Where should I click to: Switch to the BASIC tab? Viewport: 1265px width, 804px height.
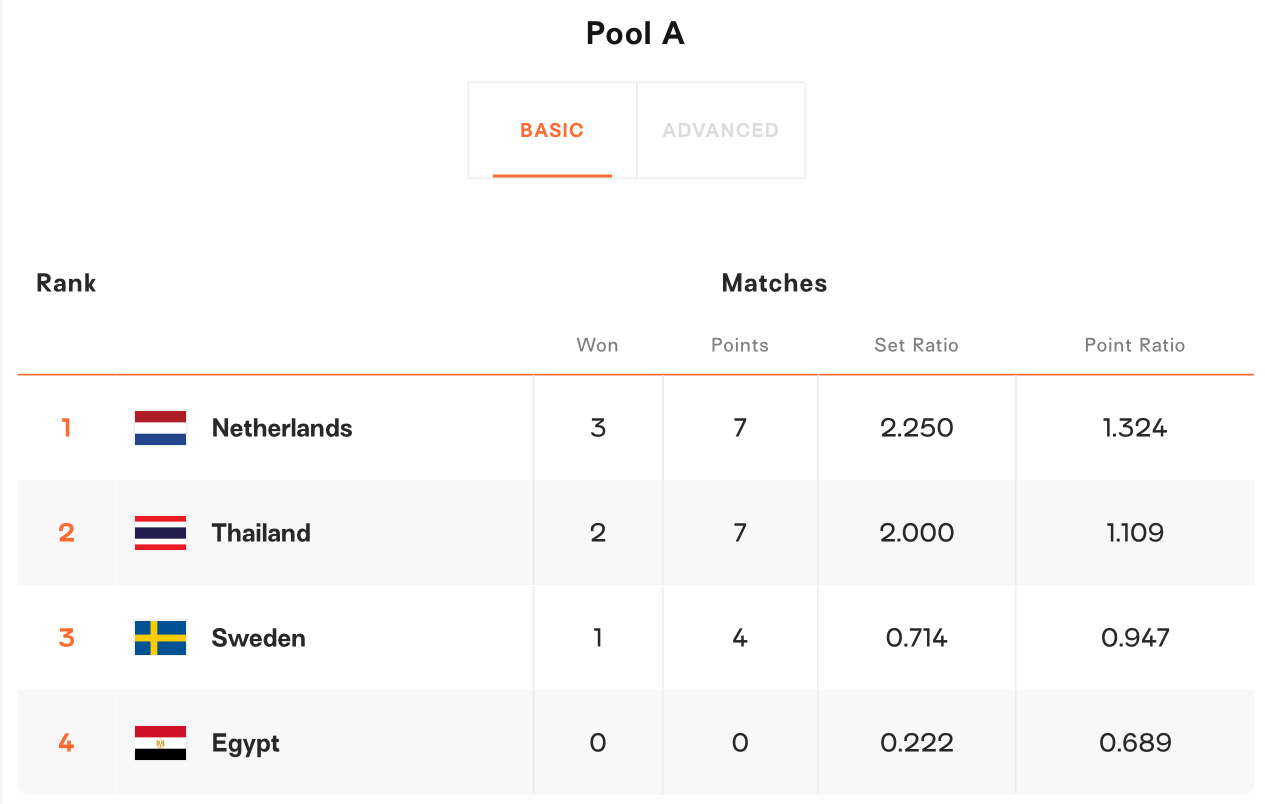[552, 130]
